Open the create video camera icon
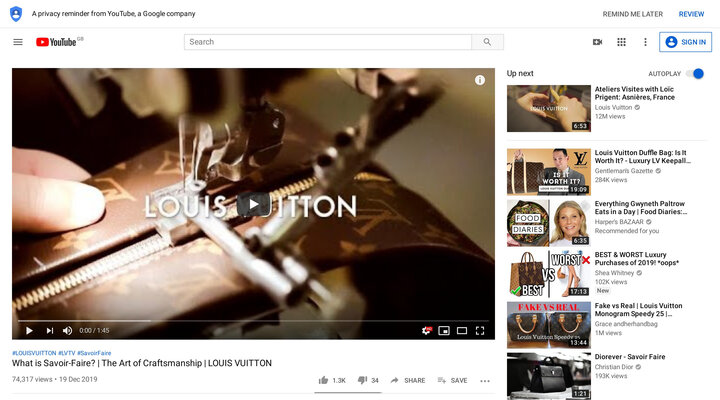 [597, 42]
